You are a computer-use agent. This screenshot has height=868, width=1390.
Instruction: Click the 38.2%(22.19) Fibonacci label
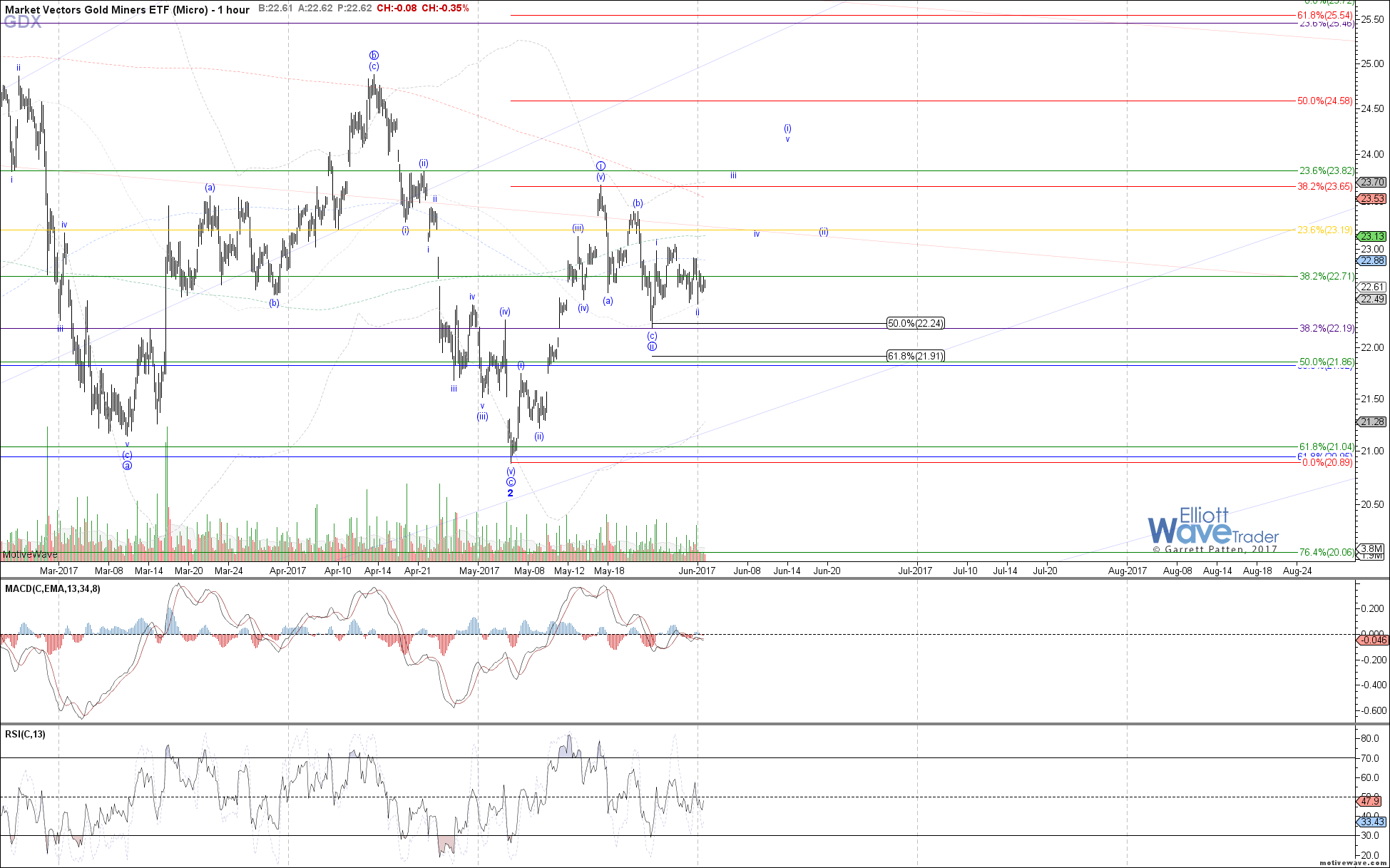click(1327, 328)
